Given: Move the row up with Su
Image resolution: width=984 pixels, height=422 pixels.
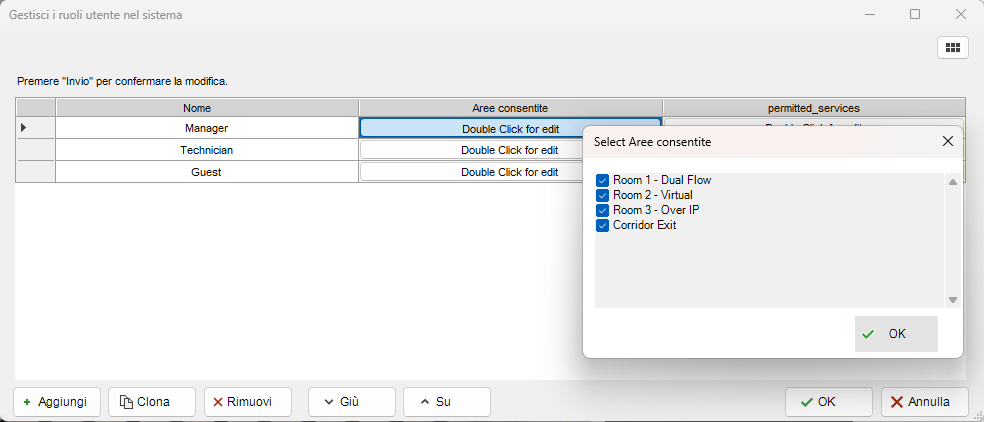Looking at the screenshot, I should click(x=446, y=402).
